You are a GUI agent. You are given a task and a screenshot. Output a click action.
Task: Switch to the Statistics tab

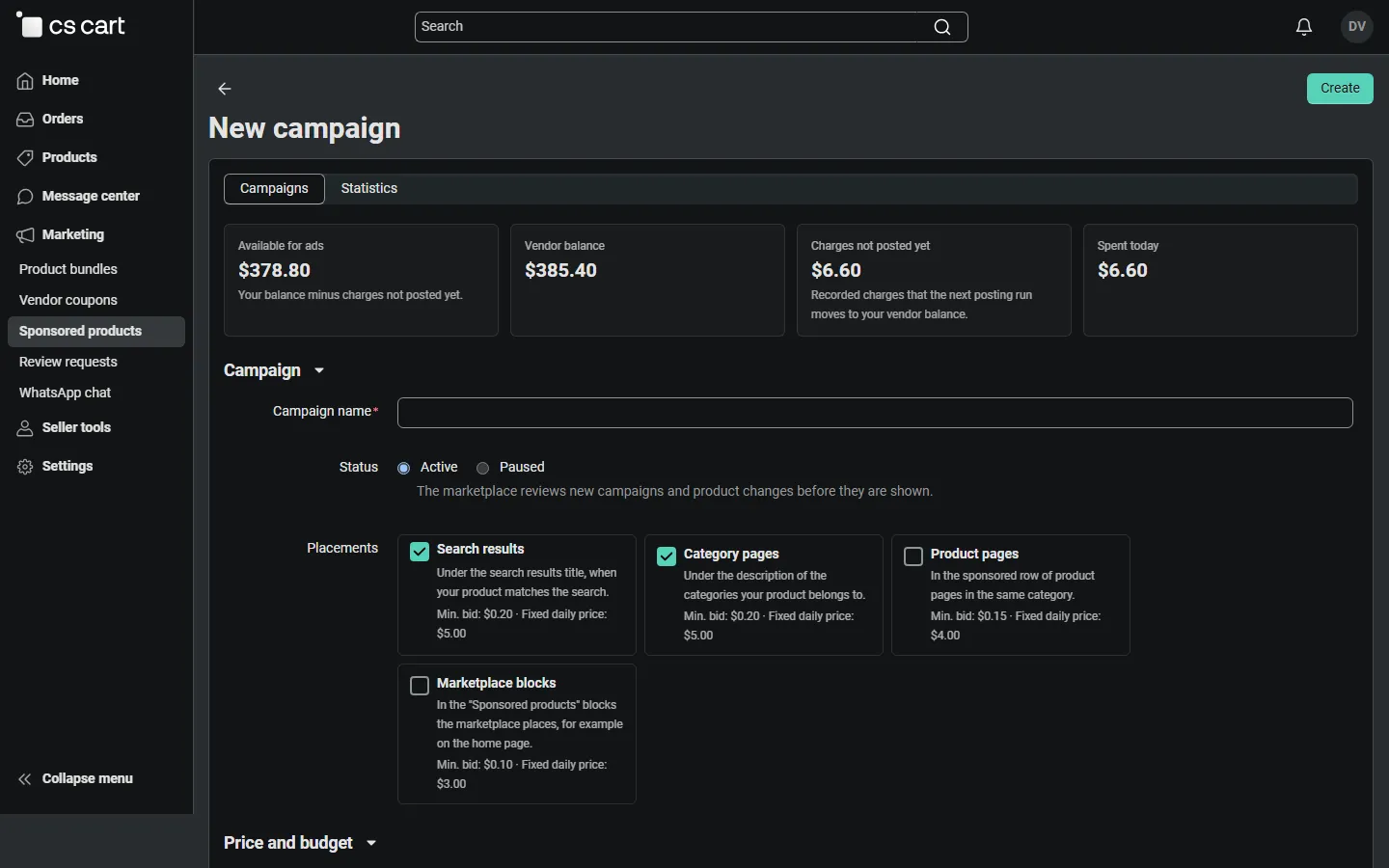pos(369,189)
